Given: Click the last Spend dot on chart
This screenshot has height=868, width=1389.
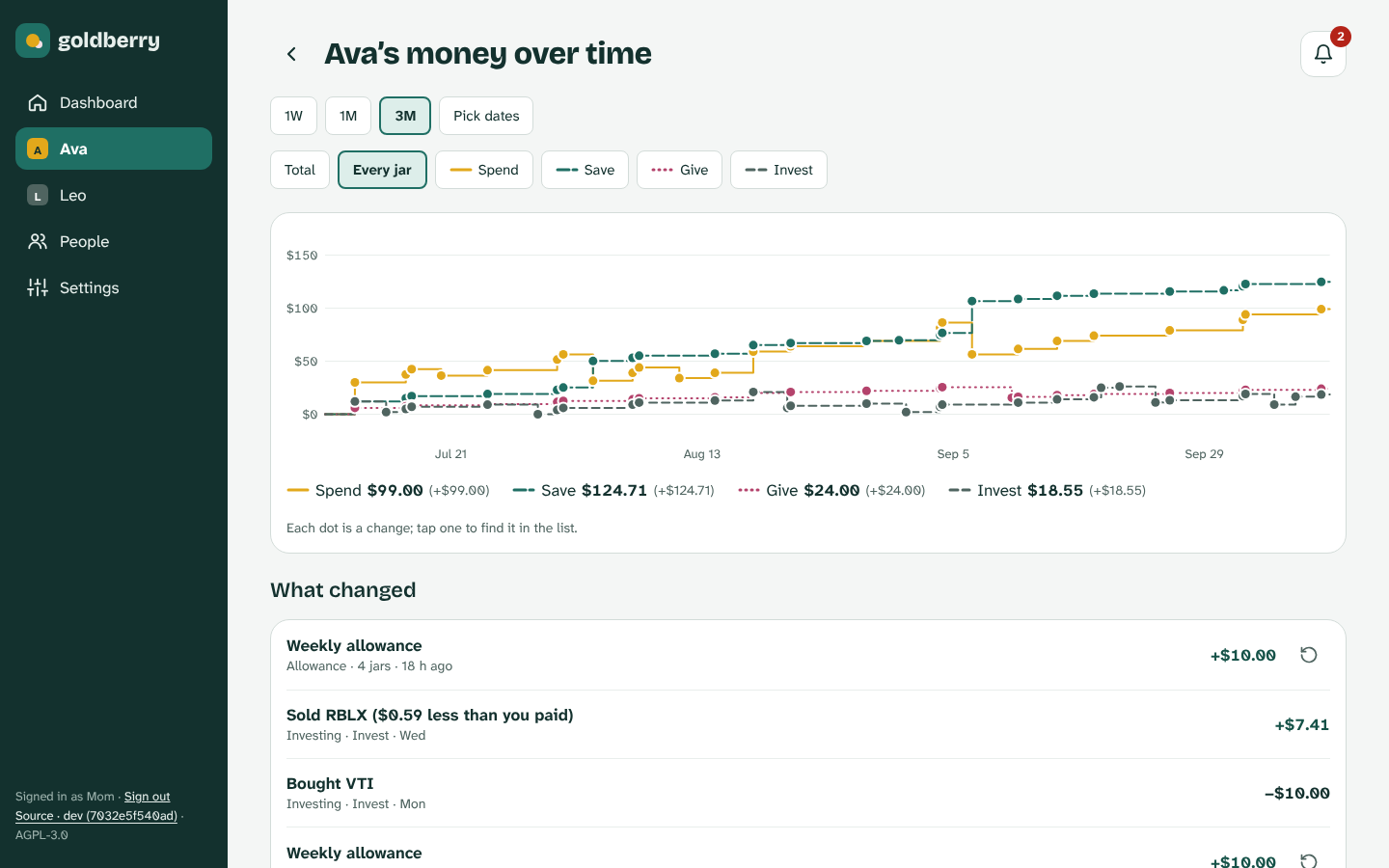Looking at the screenshot, I should pos(1321,310).
